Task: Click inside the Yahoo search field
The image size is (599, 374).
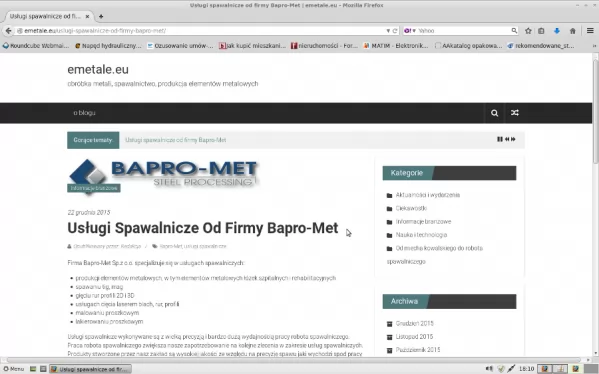Action: tap(464, 31)
